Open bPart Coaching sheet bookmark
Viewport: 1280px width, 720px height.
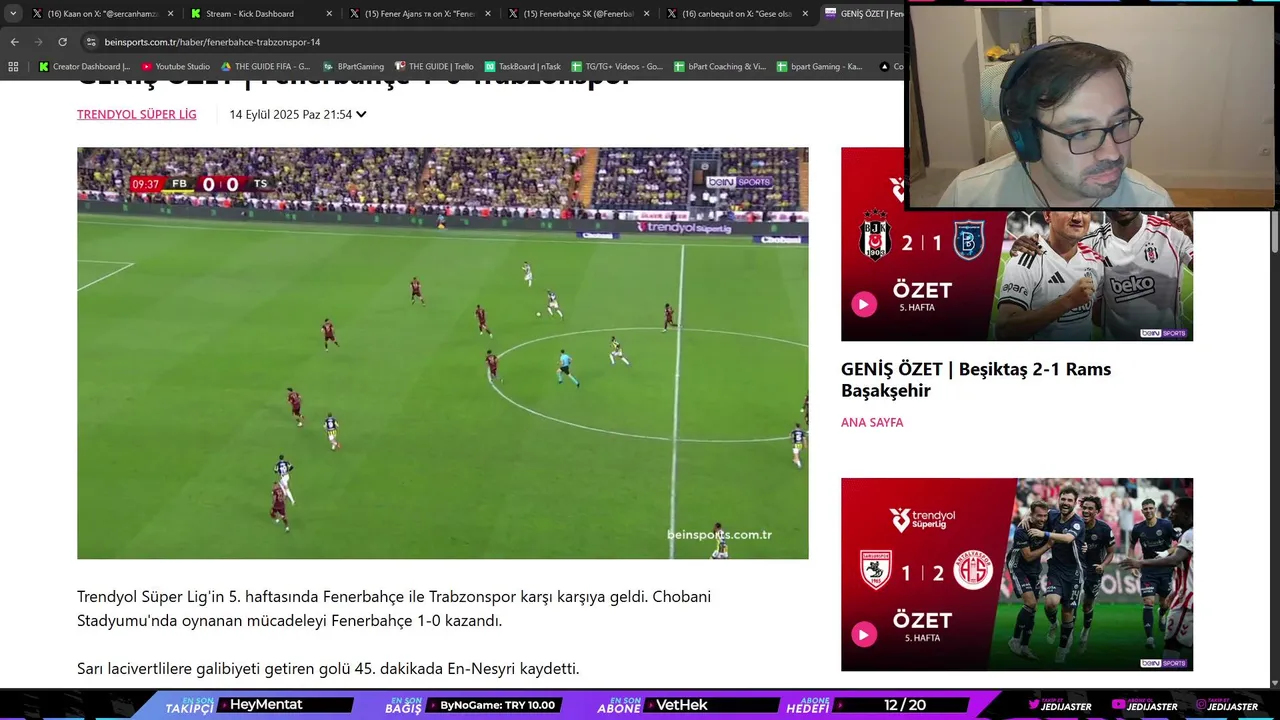720,67
